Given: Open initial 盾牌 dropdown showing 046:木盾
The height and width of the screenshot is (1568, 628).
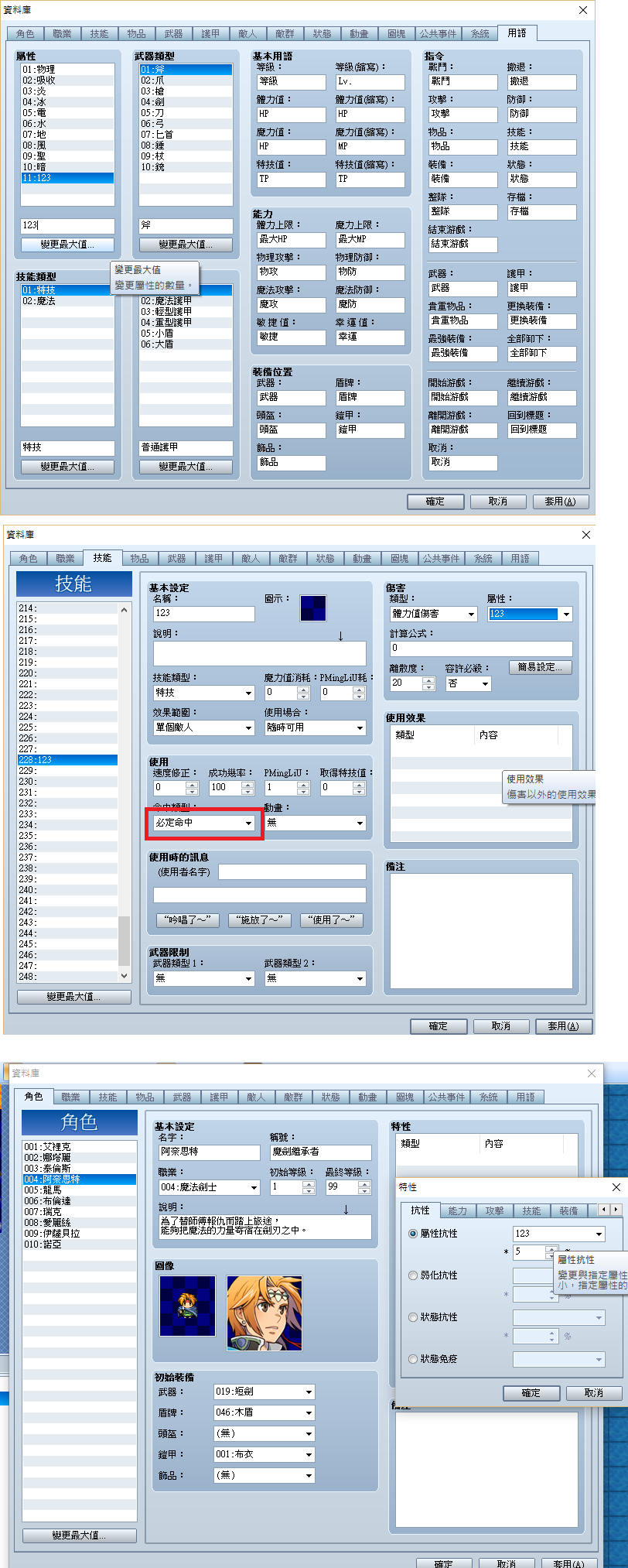Looking at the screenshot, I should point(265,1412).
